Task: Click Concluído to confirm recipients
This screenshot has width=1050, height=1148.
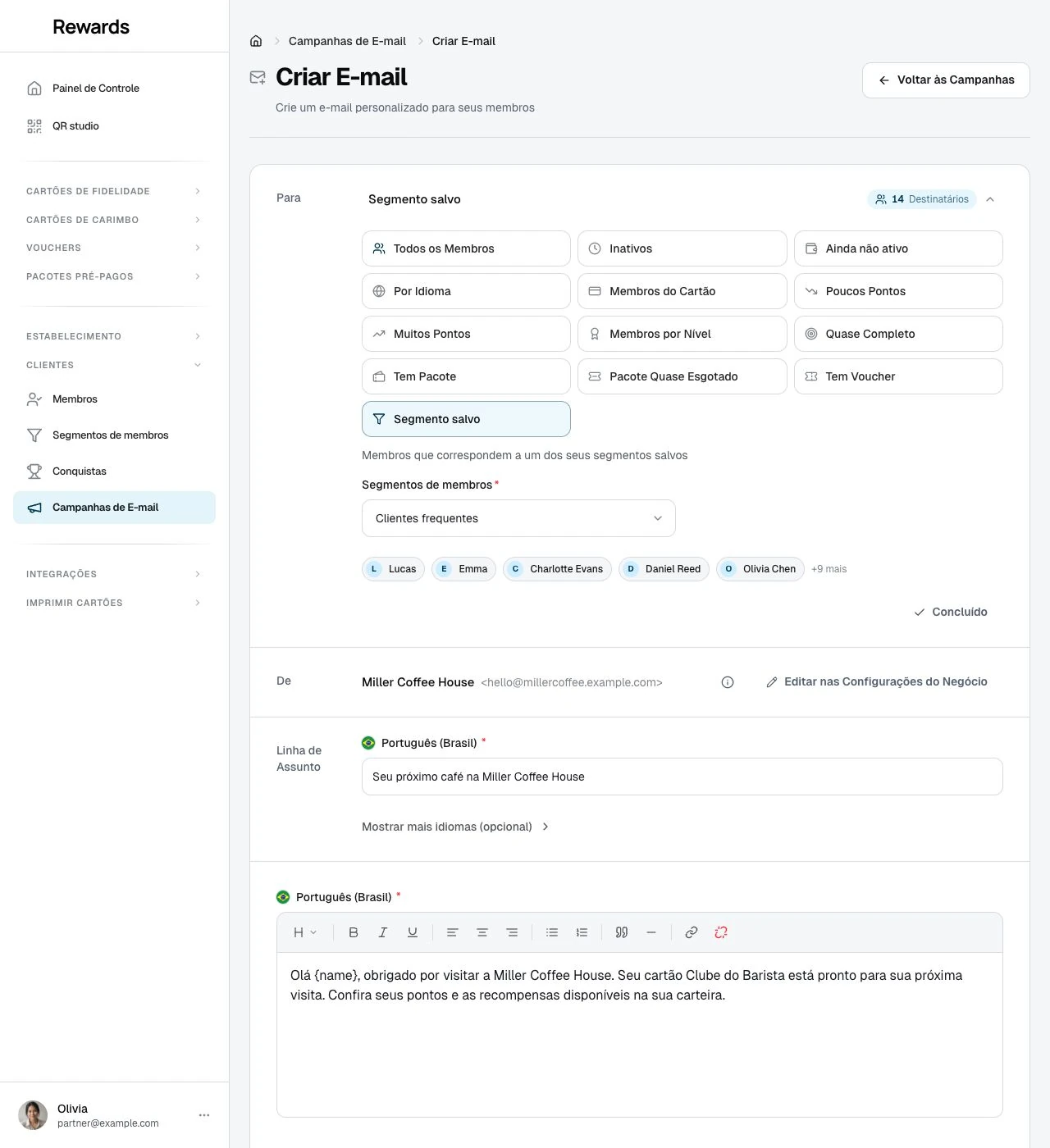Action: (x=951, y=612)
